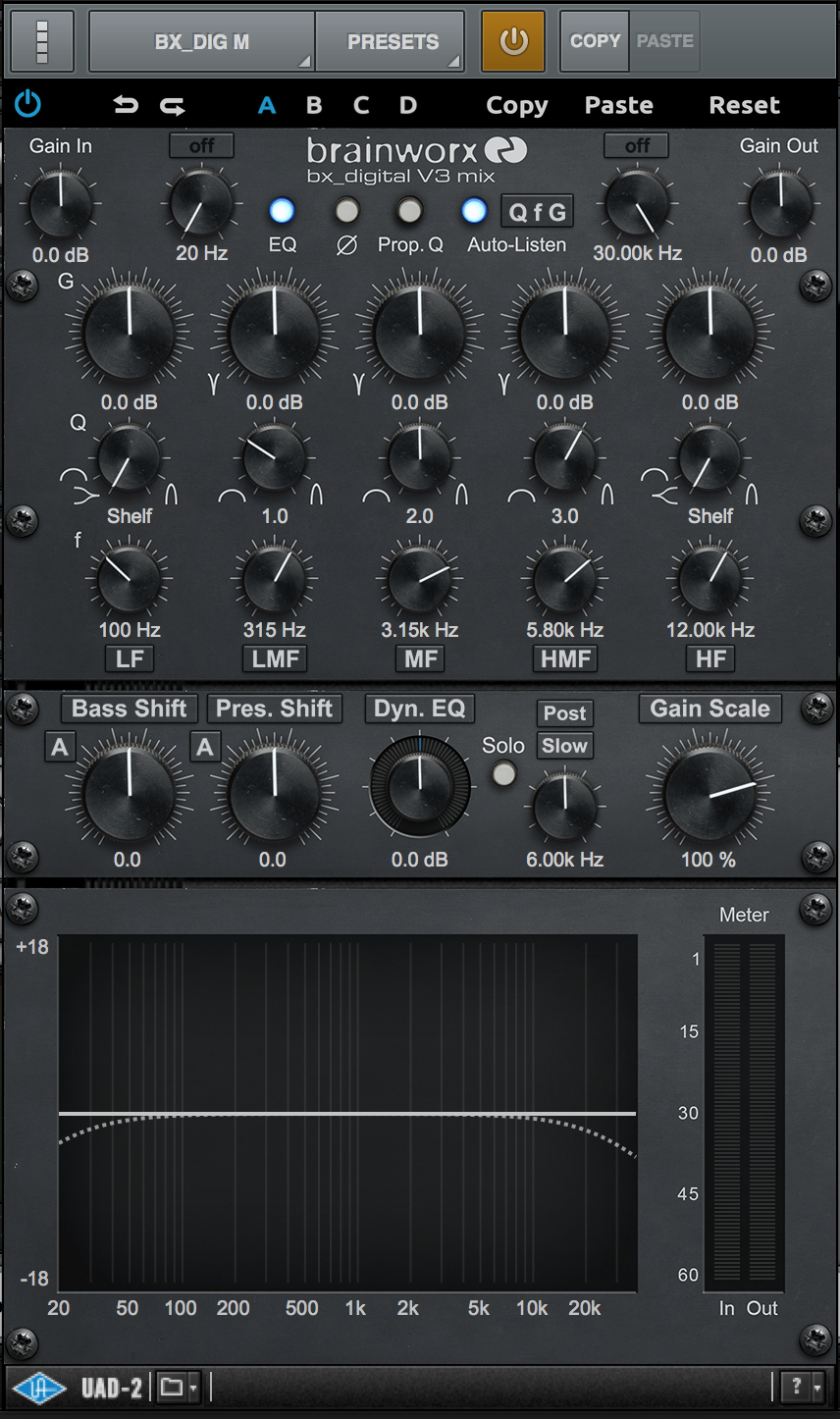This screenshot has width=840, height=1419.
Task: Click the Gain Scale knob
Action: pyautogui.click(x=709, y=793)
